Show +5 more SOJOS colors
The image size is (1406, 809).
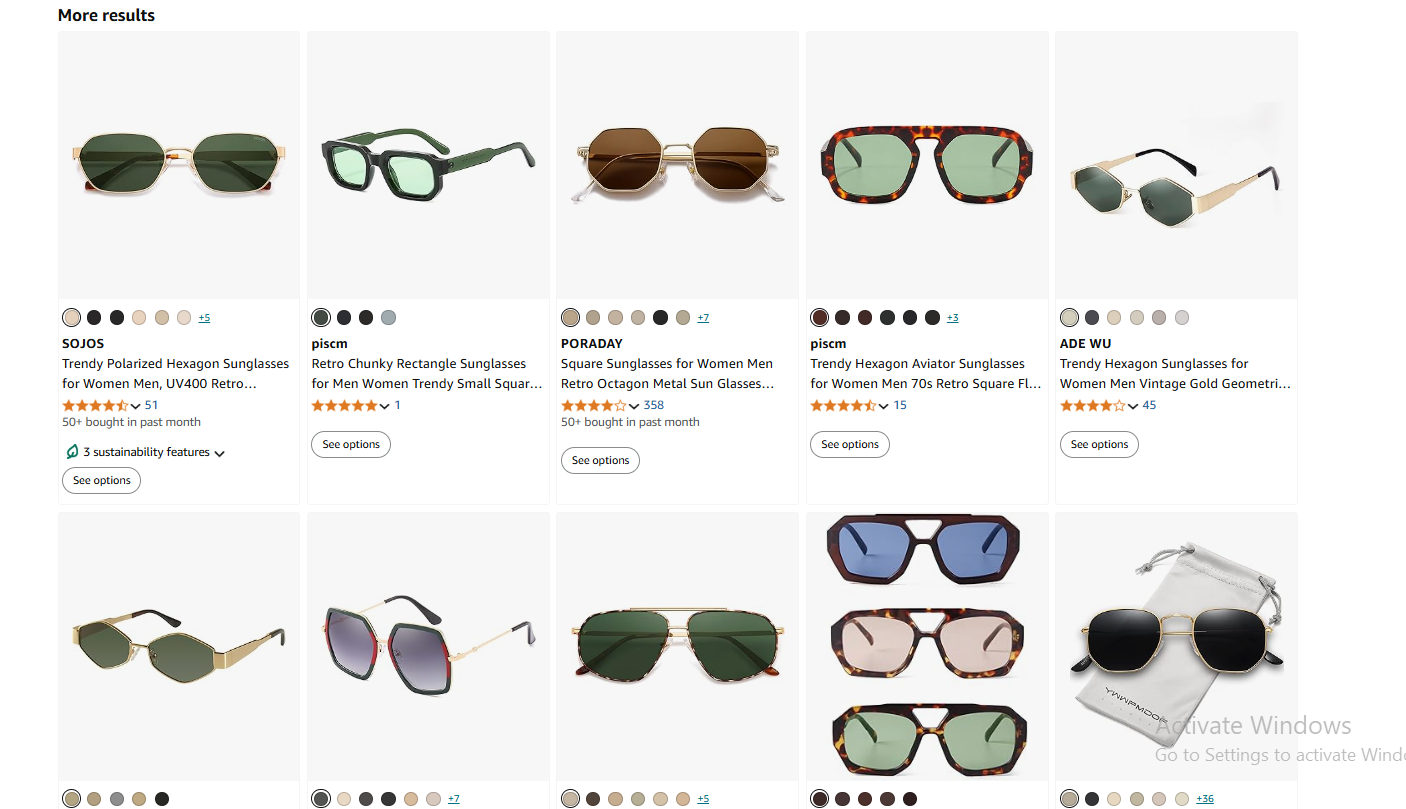point(204,318)
